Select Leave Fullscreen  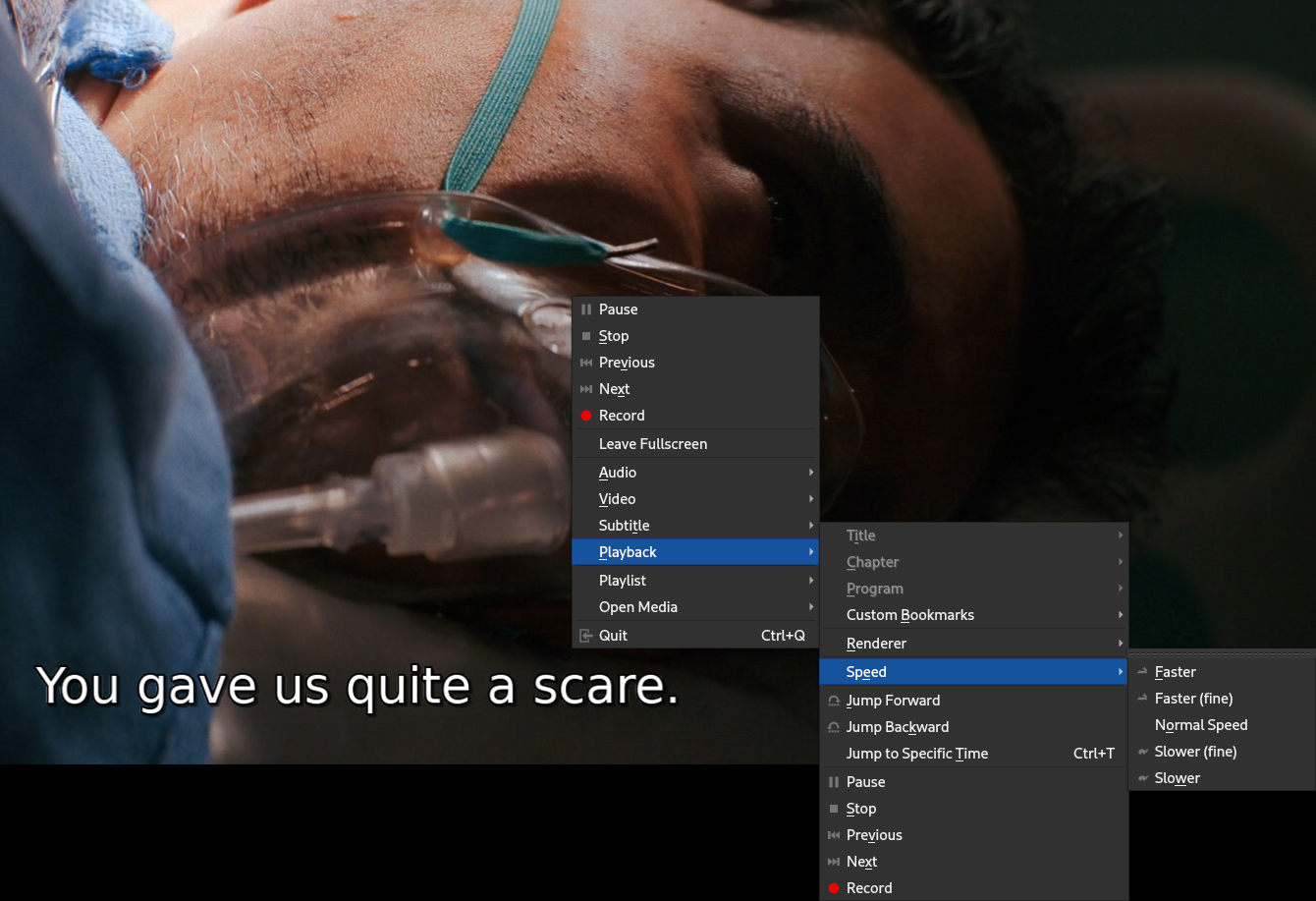point(695,444)
